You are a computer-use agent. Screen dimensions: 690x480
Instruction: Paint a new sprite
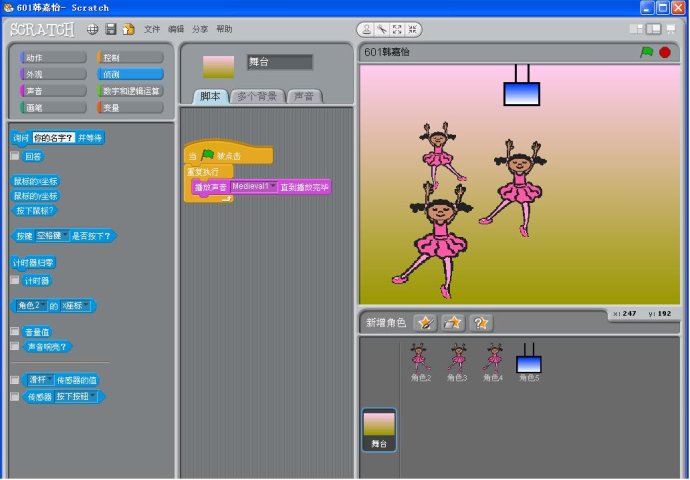(x=425, y=323)
